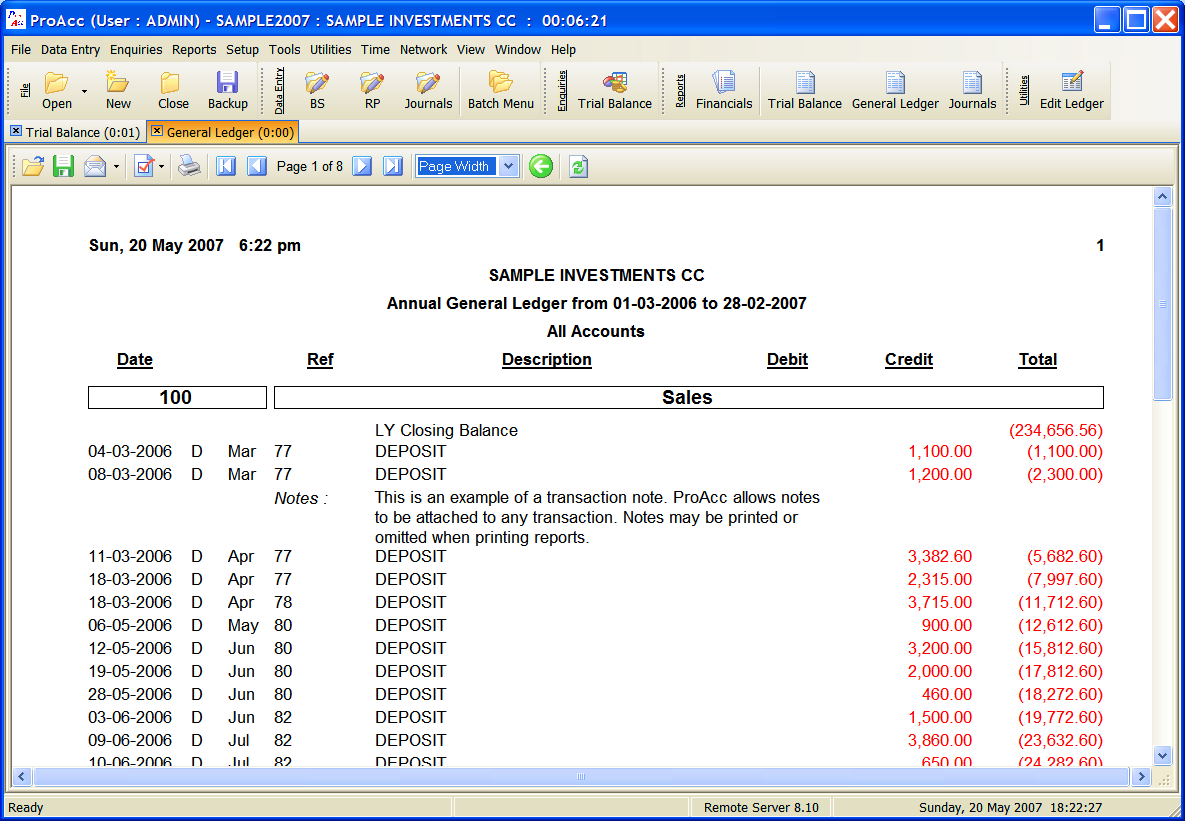Jump to last report page
This screenshot has height=821, width=1185.
point(393,166)
